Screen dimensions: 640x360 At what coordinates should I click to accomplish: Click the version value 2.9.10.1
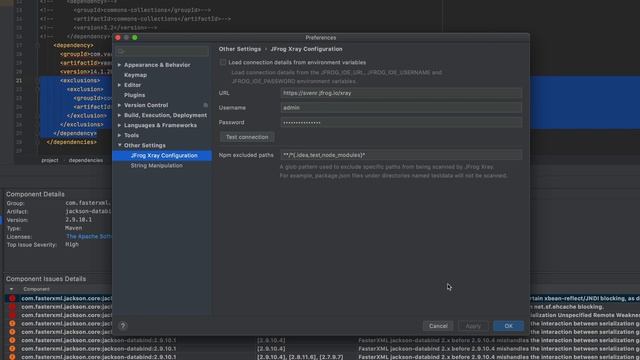point(79,220)
